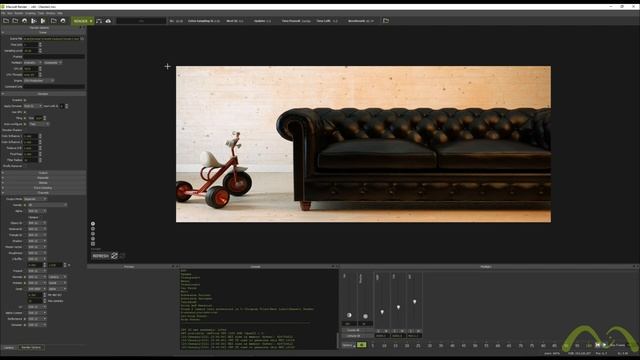Screen dimensions: 640x360
Task: Toggle the Reflectance channel checkbox
Action: coord(25,319)
